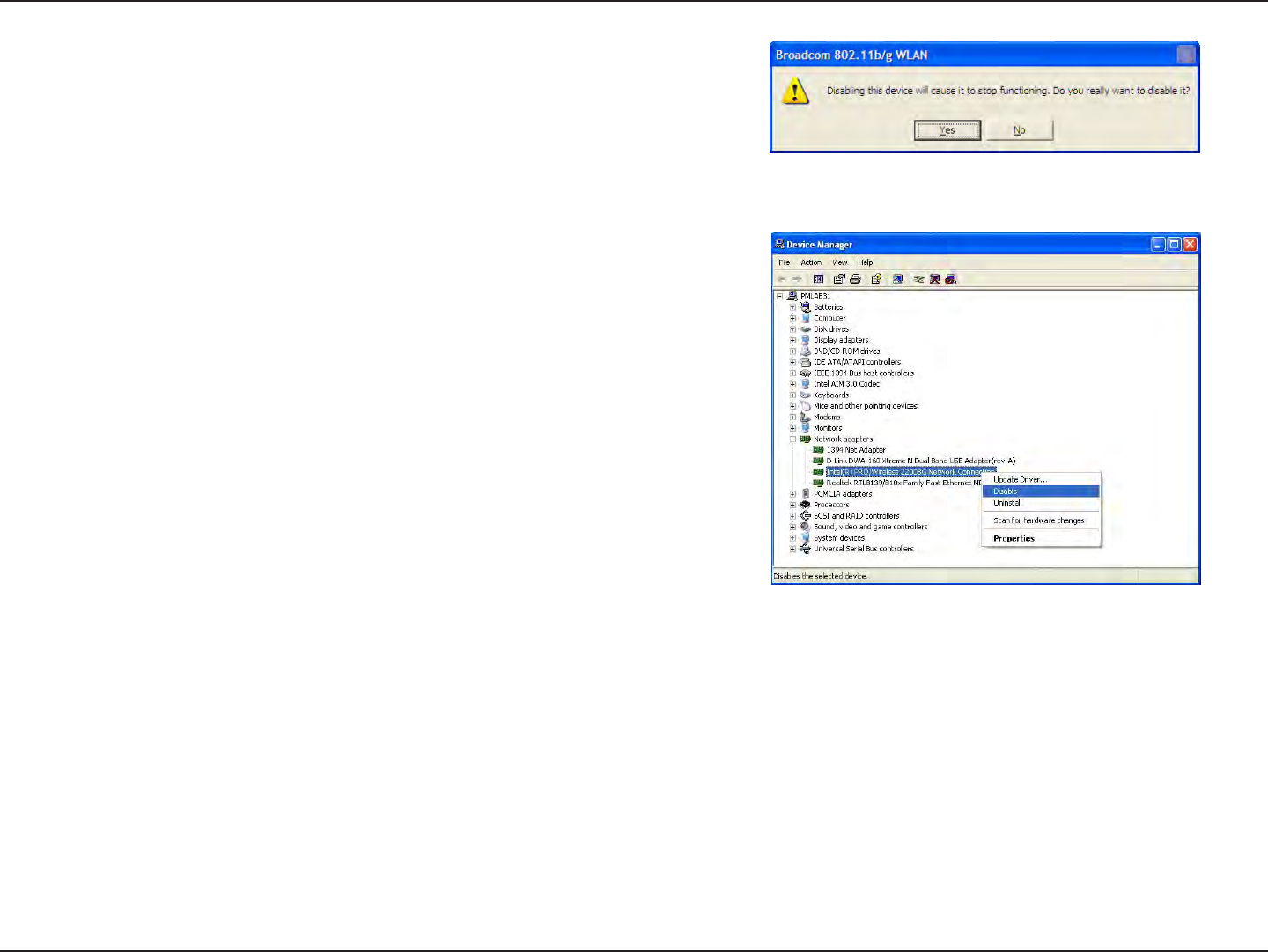This screenshot has height=952, width=1268.
Task: Expand the Batteries node
Action: click(x=792, y=307)
